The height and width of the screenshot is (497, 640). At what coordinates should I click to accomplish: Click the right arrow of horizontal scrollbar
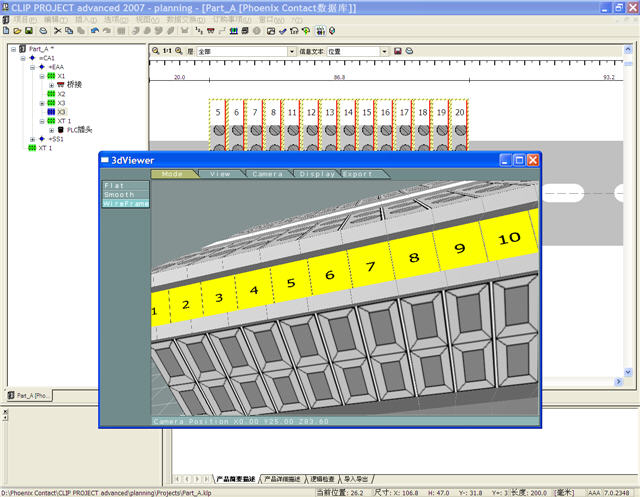[618, 382]
